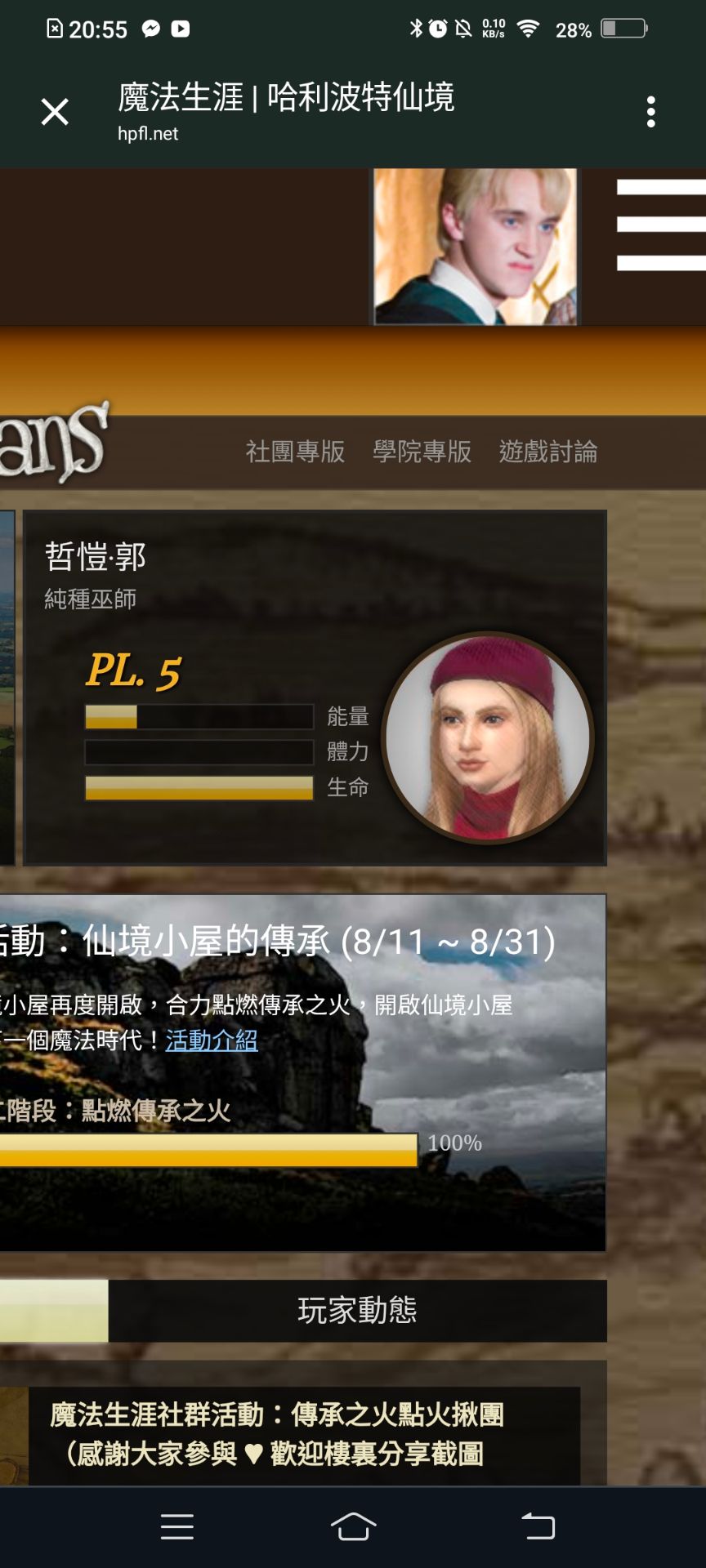The height and width of the screenshot is (1568, 706).
Task: Tap the Android recent apps button
Action: pyautogui.click(x=177, y=1526)
